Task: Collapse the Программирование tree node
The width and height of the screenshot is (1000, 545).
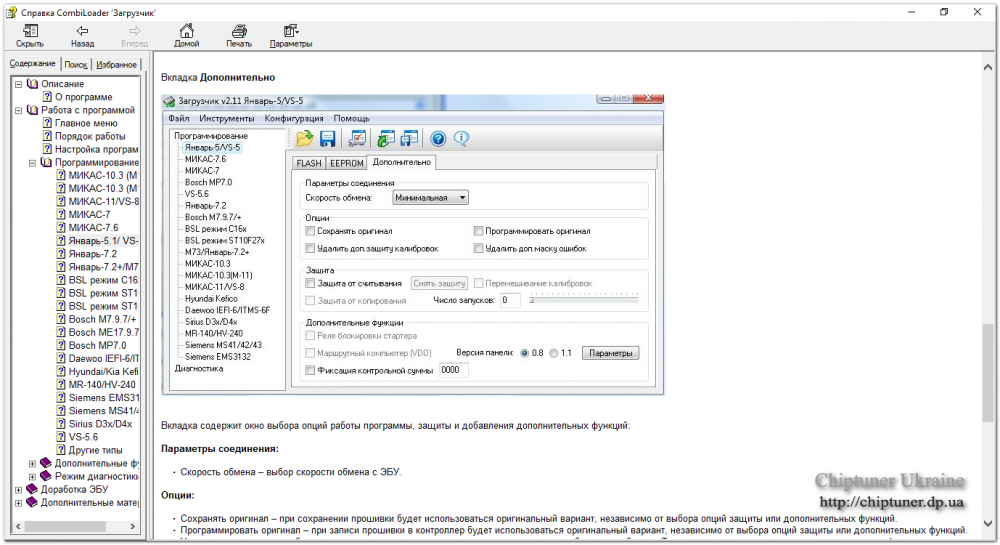Action: [x=33, y=163]
